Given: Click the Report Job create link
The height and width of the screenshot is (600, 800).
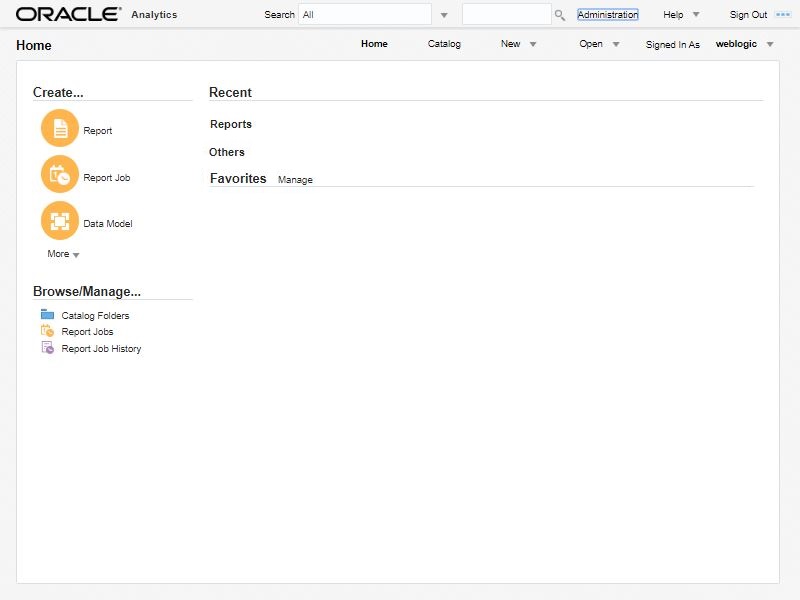Looking at the screenshot, I should pos(107,178).
